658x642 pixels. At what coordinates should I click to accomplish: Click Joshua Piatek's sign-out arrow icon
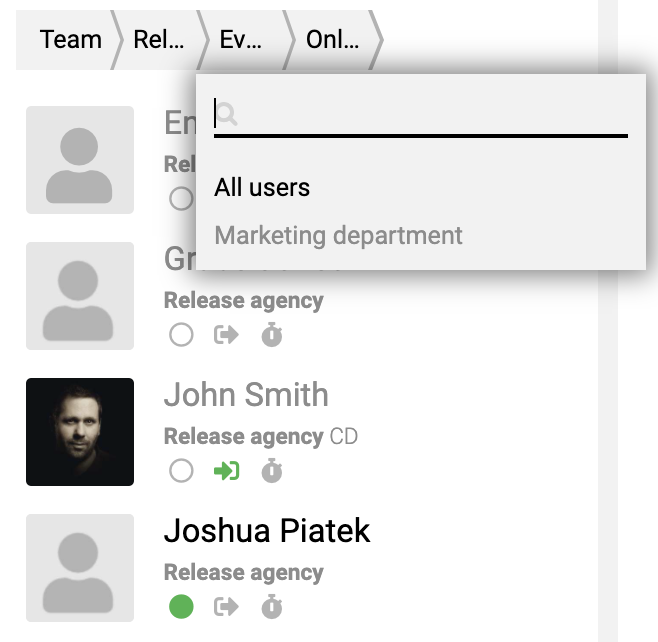tap(226, 607)
